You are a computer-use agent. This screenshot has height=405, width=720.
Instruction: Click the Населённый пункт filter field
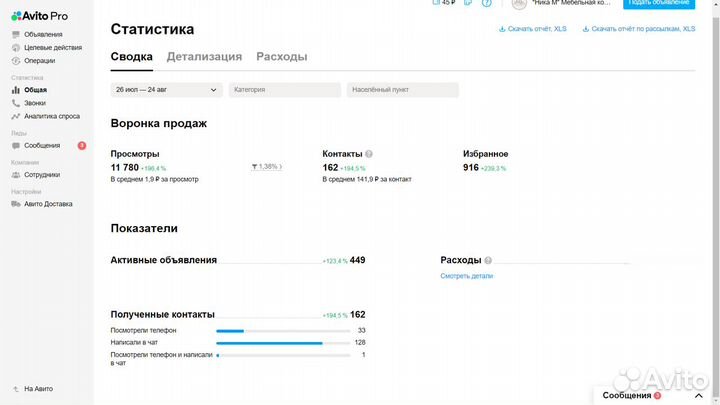point(403,90)
